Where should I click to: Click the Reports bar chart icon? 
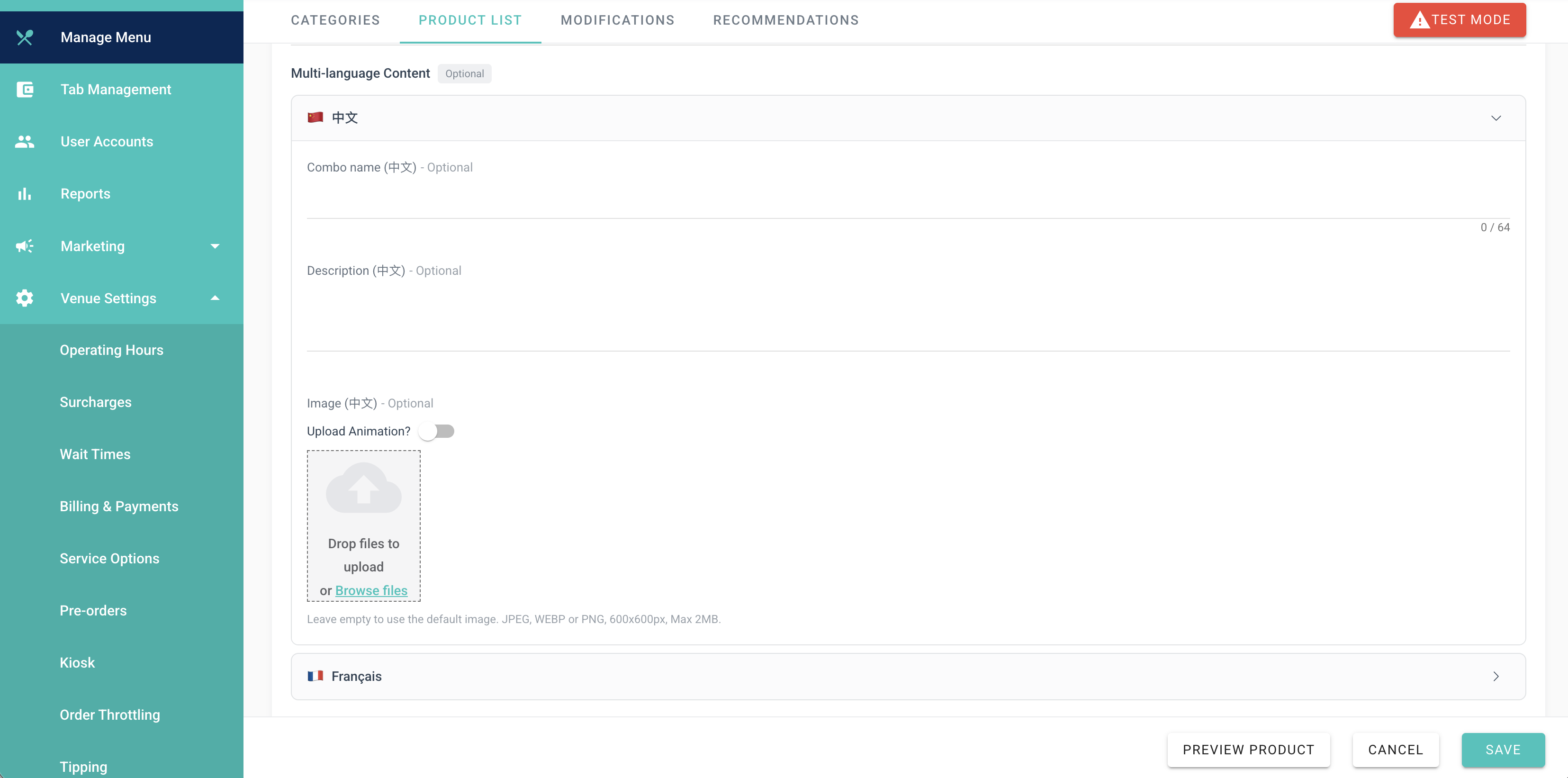pos(24,194)
